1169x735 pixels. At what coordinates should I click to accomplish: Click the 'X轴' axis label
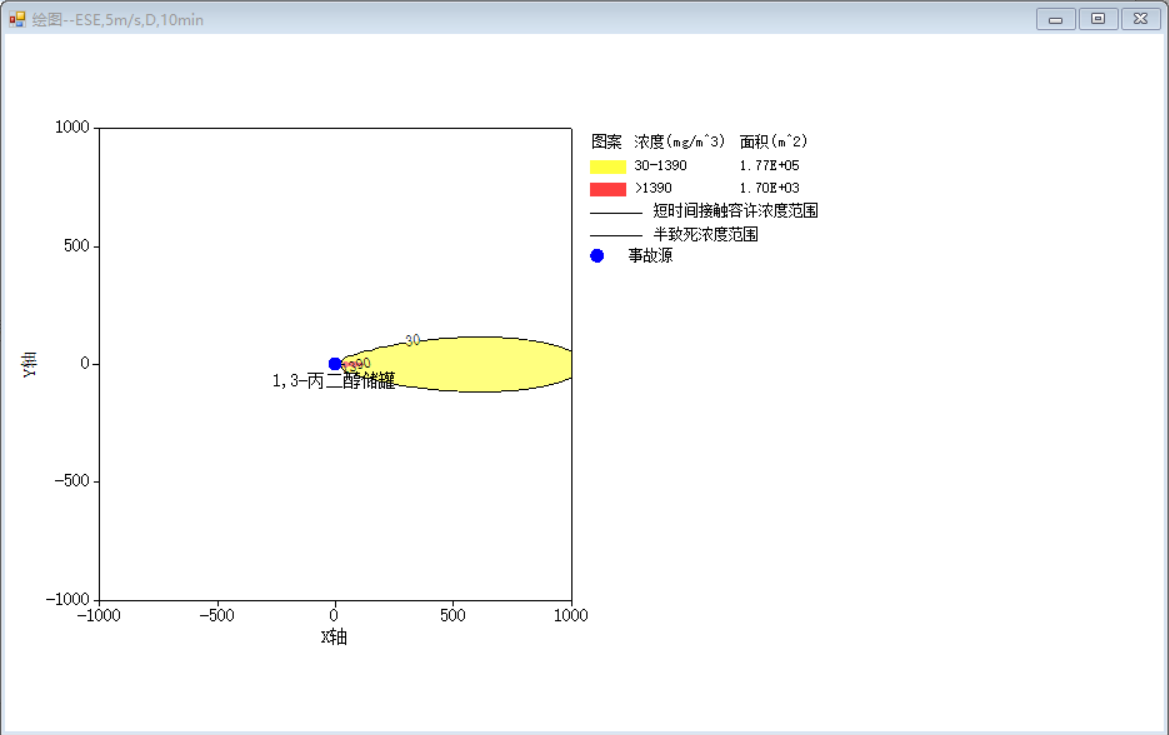pyautogui.click(x=334, y=637)
